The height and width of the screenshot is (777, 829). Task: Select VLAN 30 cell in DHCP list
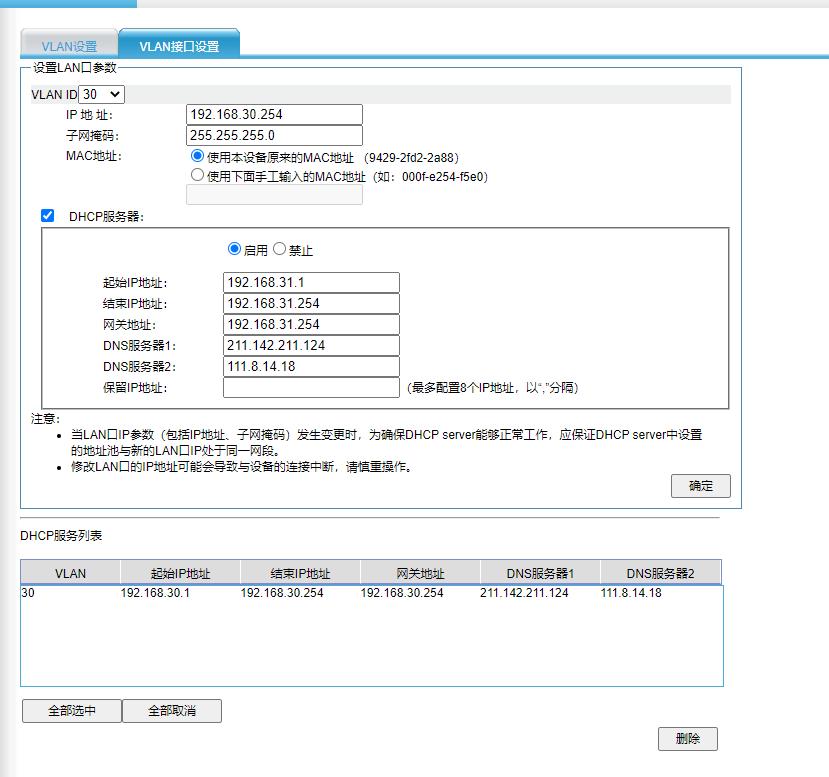[28, 593]
